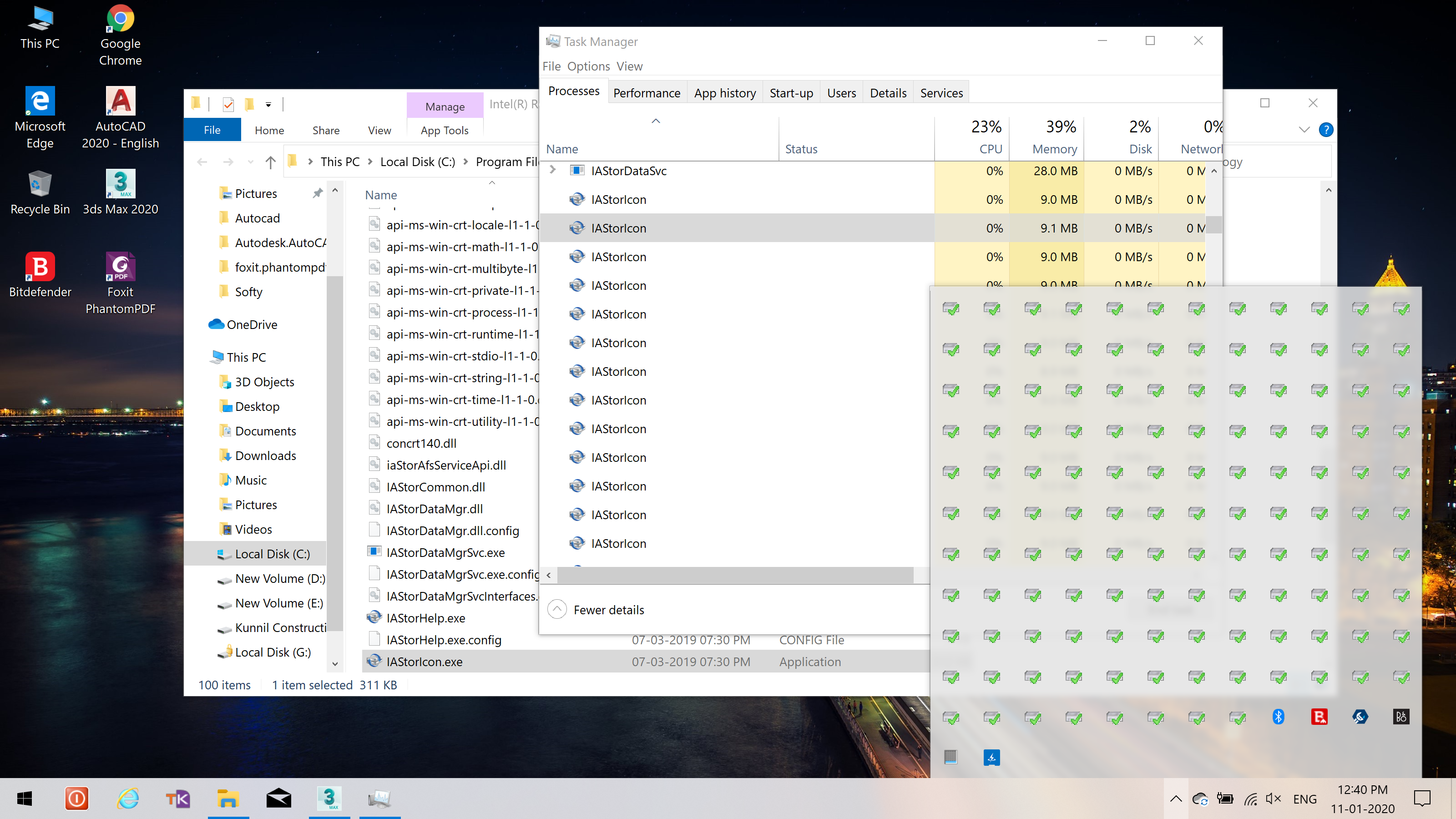The height and width of the screenshot is (819, 1456).
Task: Toggle the muted volume tray icon
Action: click(1273, 799)
